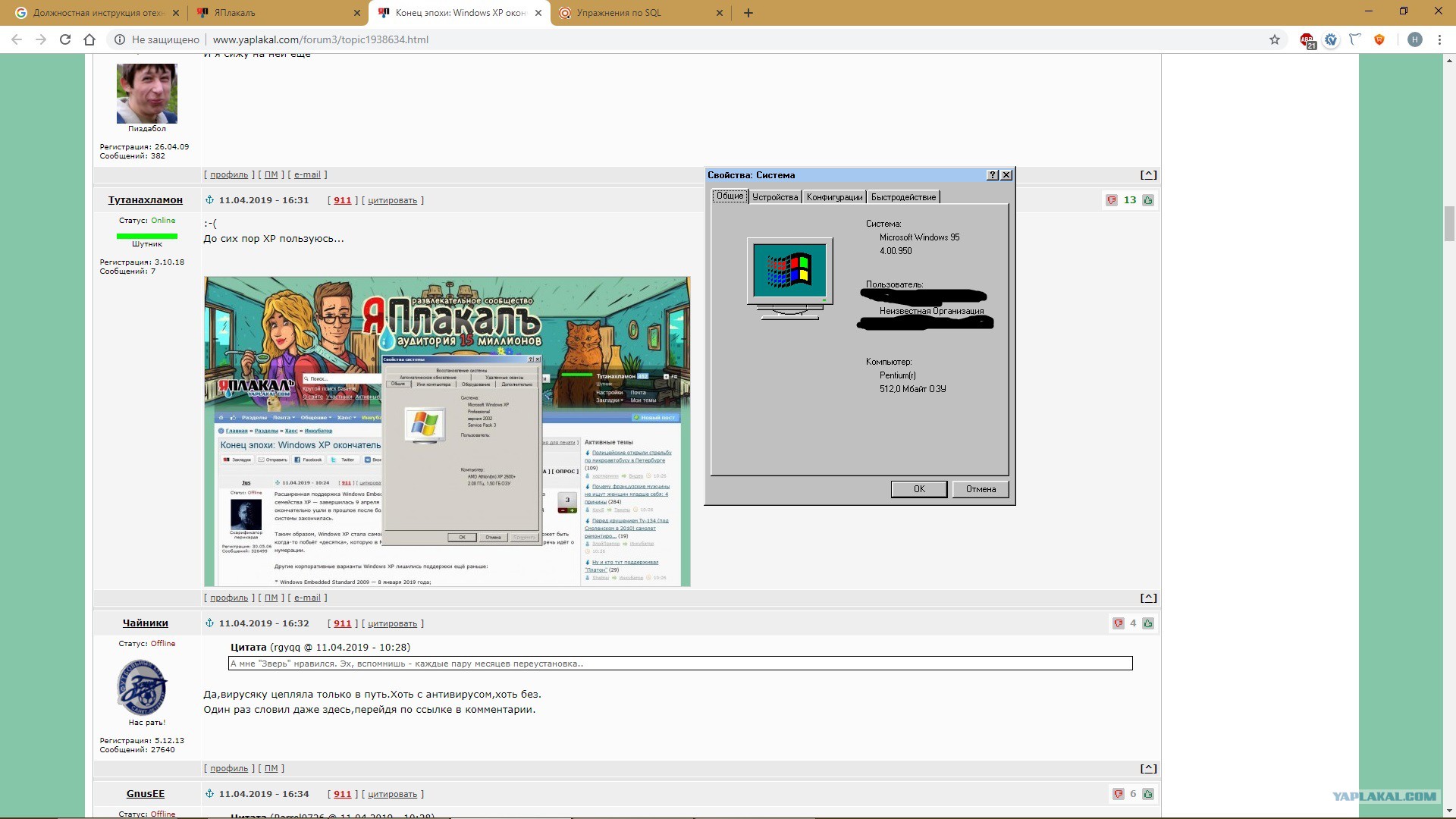Open Чайники's username link
The image size is (1456, 819).
(146, 623)
